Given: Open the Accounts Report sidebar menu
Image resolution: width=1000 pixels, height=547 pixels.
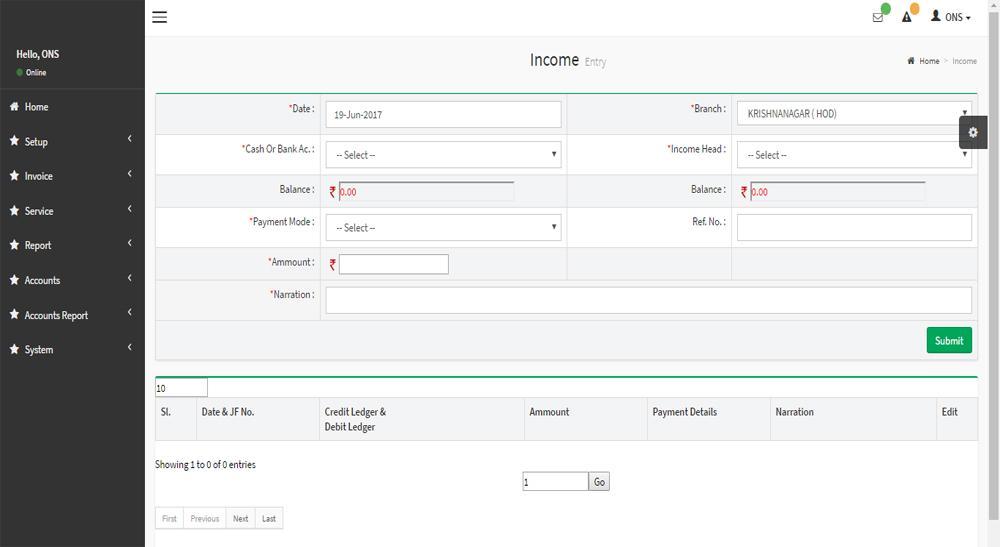Looking at the screenshot, I should pyautogui.click(x=72, y=315).
